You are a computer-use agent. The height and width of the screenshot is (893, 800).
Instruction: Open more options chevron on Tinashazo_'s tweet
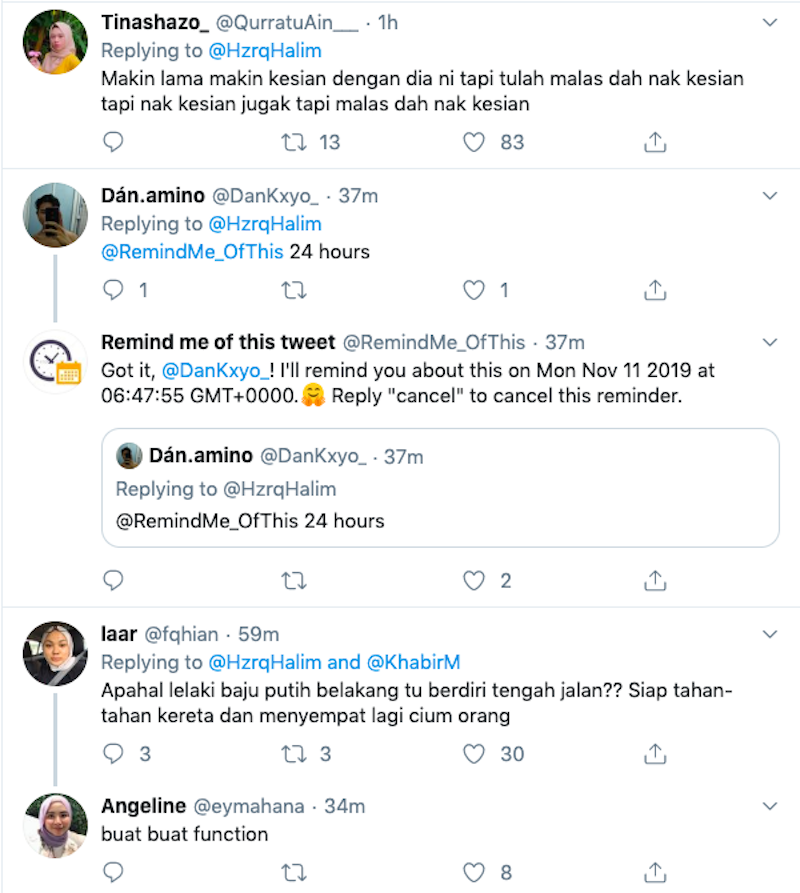[770, 22]
